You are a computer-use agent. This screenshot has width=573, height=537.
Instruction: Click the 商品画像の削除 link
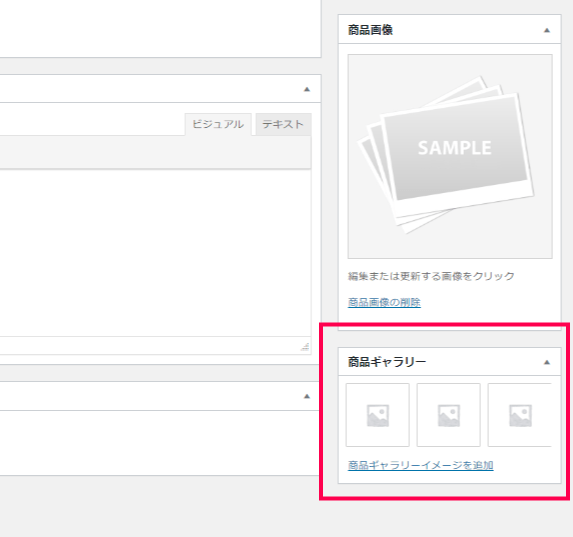pos(384,302)
